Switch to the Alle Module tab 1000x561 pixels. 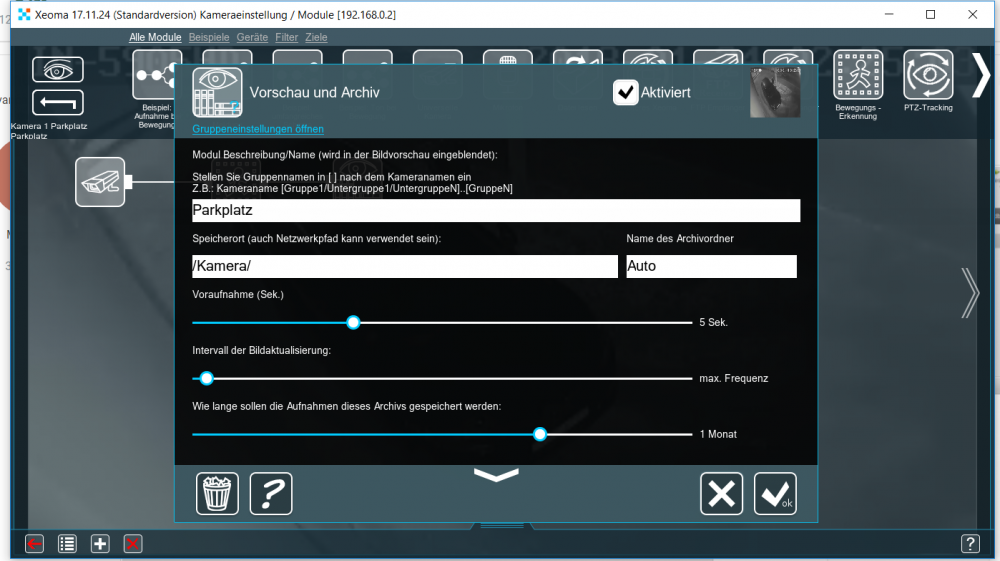[155, 38]
